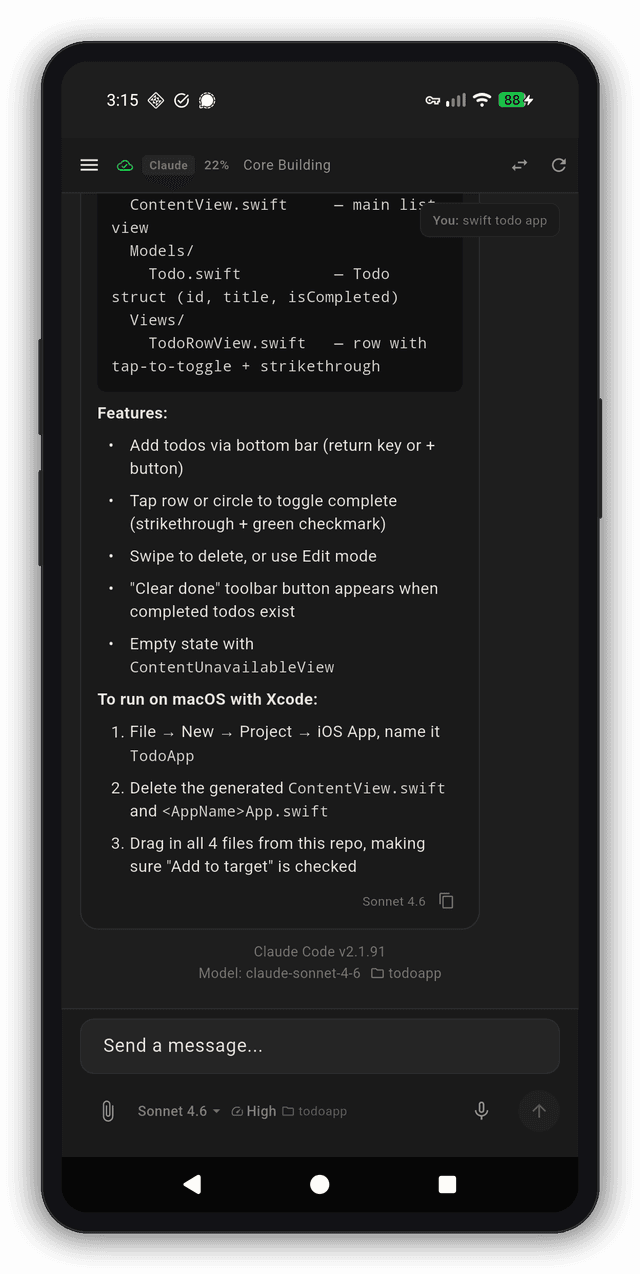This screenshot has width=640, height=1274.
Task: Click the Sonnet 4.6 attribution label
Action: [394, 900]
